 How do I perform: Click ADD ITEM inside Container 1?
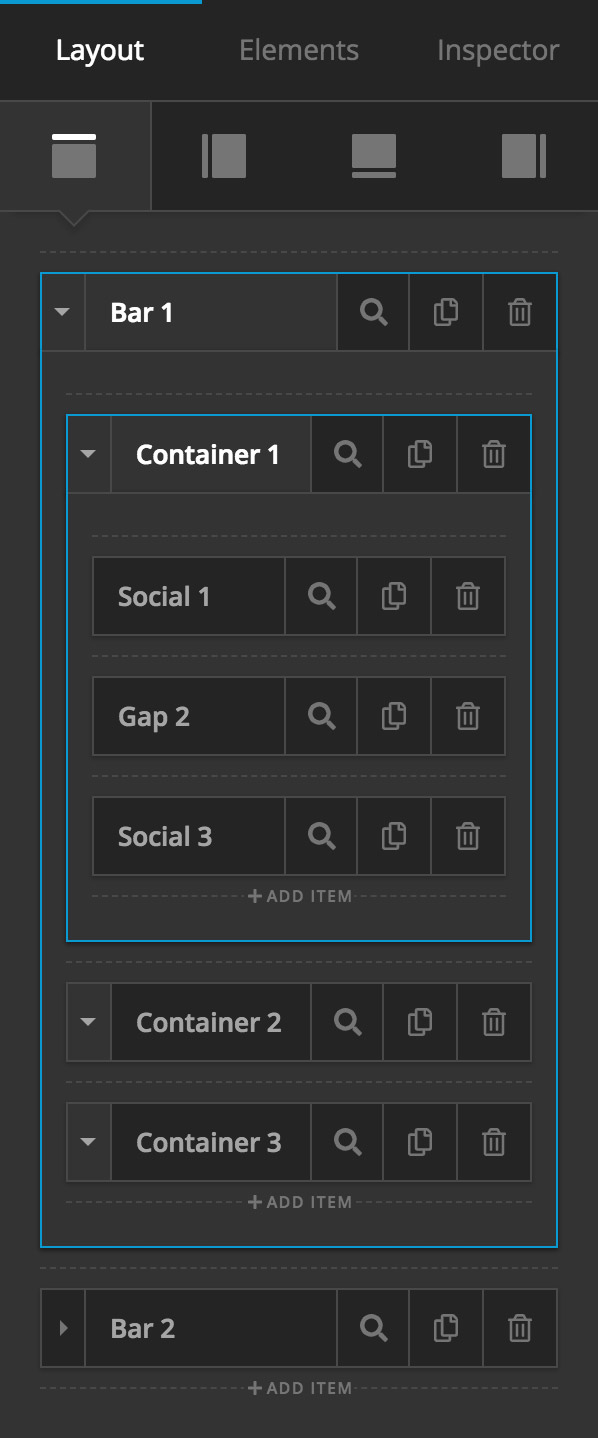pyautogui.click(x=299, y=896)
